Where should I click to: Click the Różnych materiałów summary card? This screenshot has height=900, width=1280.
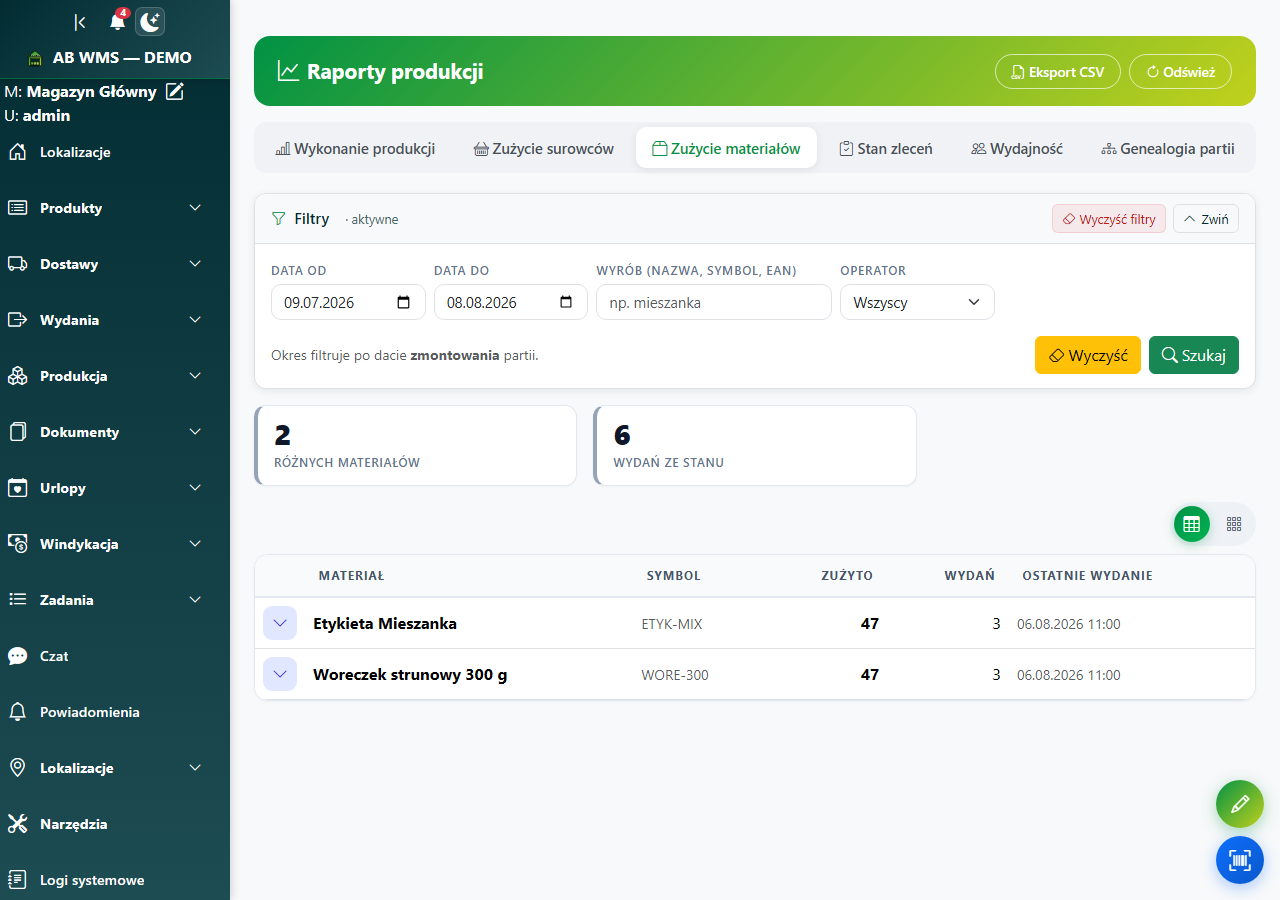coord(416,446)
